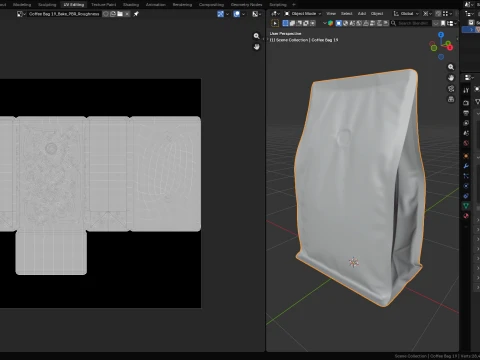Screen dimensions: 480x360
Task: Click the red X axis gizmo handle
Action: (x=450, y=48)
